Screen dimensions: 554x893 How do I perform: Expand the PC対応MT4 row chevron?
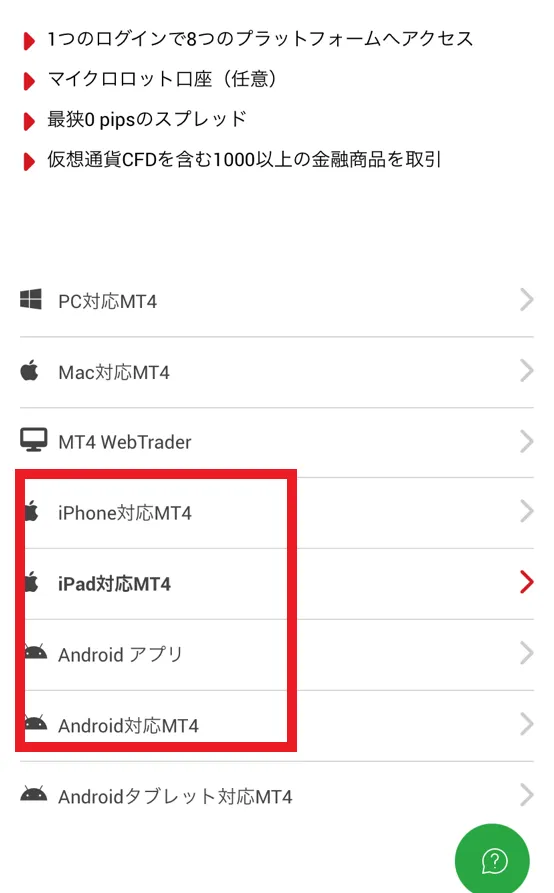pyautogui.click(x=527, y=300)
